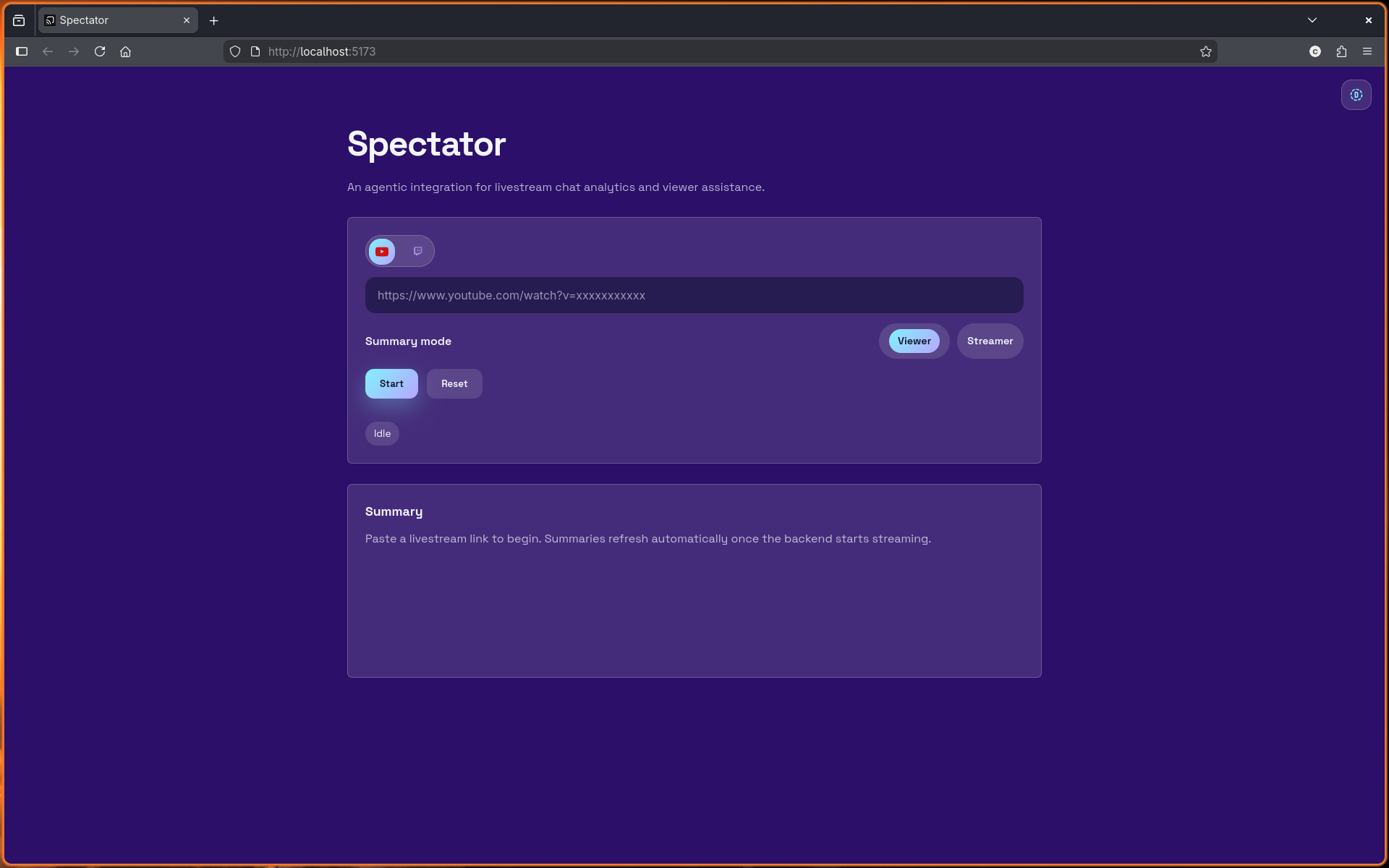Reload the page with the refresh icon

pos(100,51)
